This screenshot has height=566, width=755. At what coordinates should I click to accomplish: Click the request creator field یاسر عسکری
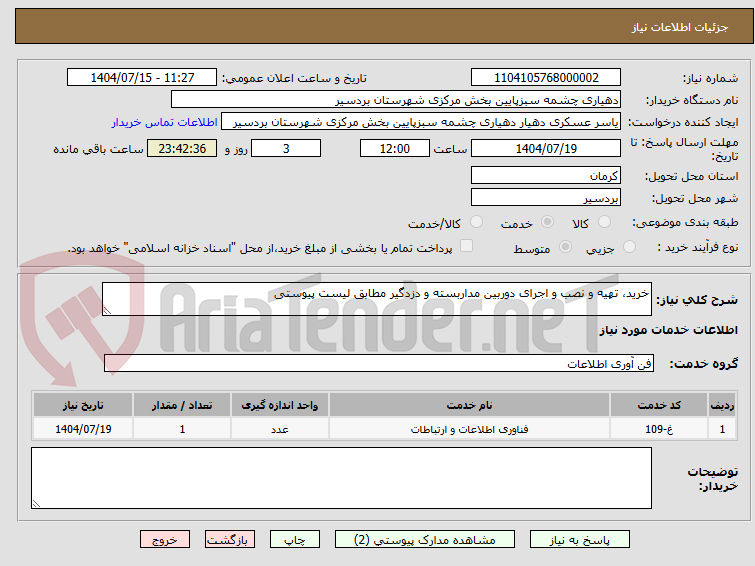pos(421,122)
